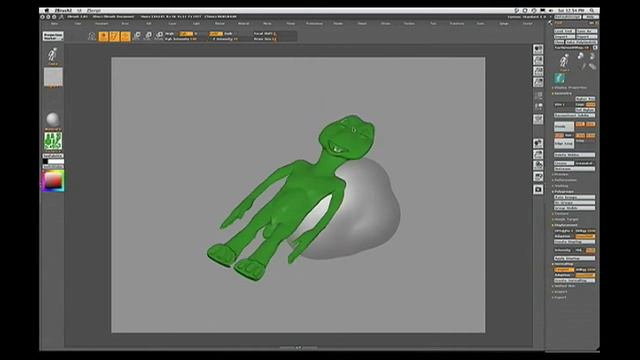Click the Create NormalMap button
The height and width of the screenshot is (360, 640).
574,281
